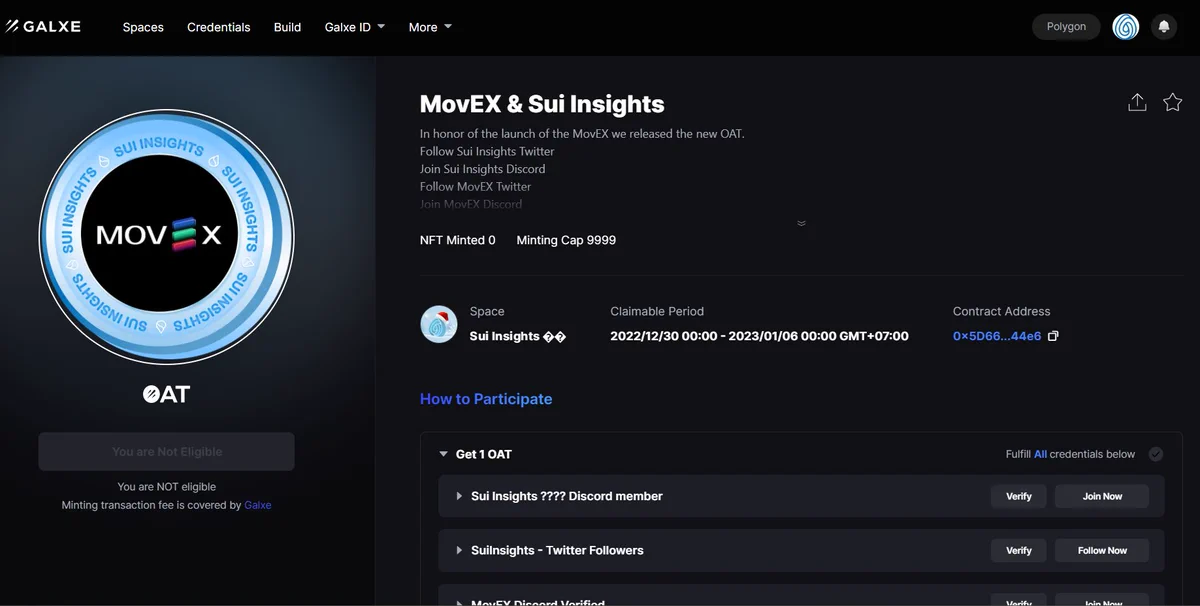
Task: Click Join Now for Sui Insights Discord
Action: [1102, 496]
